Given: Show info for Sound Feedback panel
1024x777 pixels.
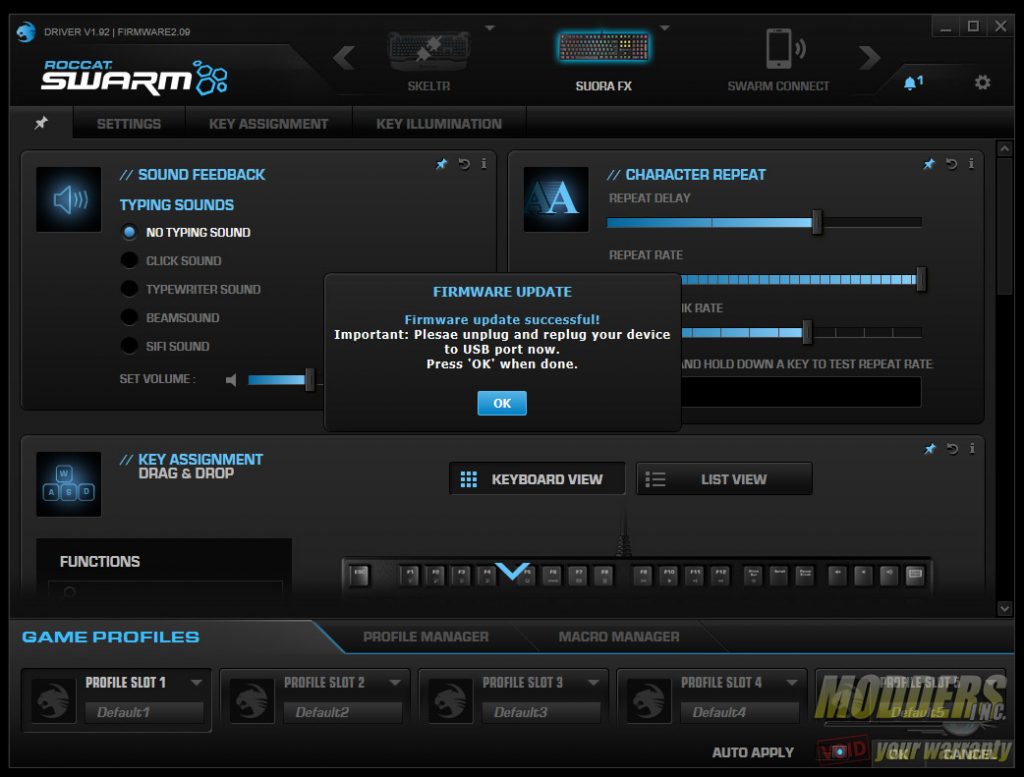Looking at the screenshot, I should (483, 164).
